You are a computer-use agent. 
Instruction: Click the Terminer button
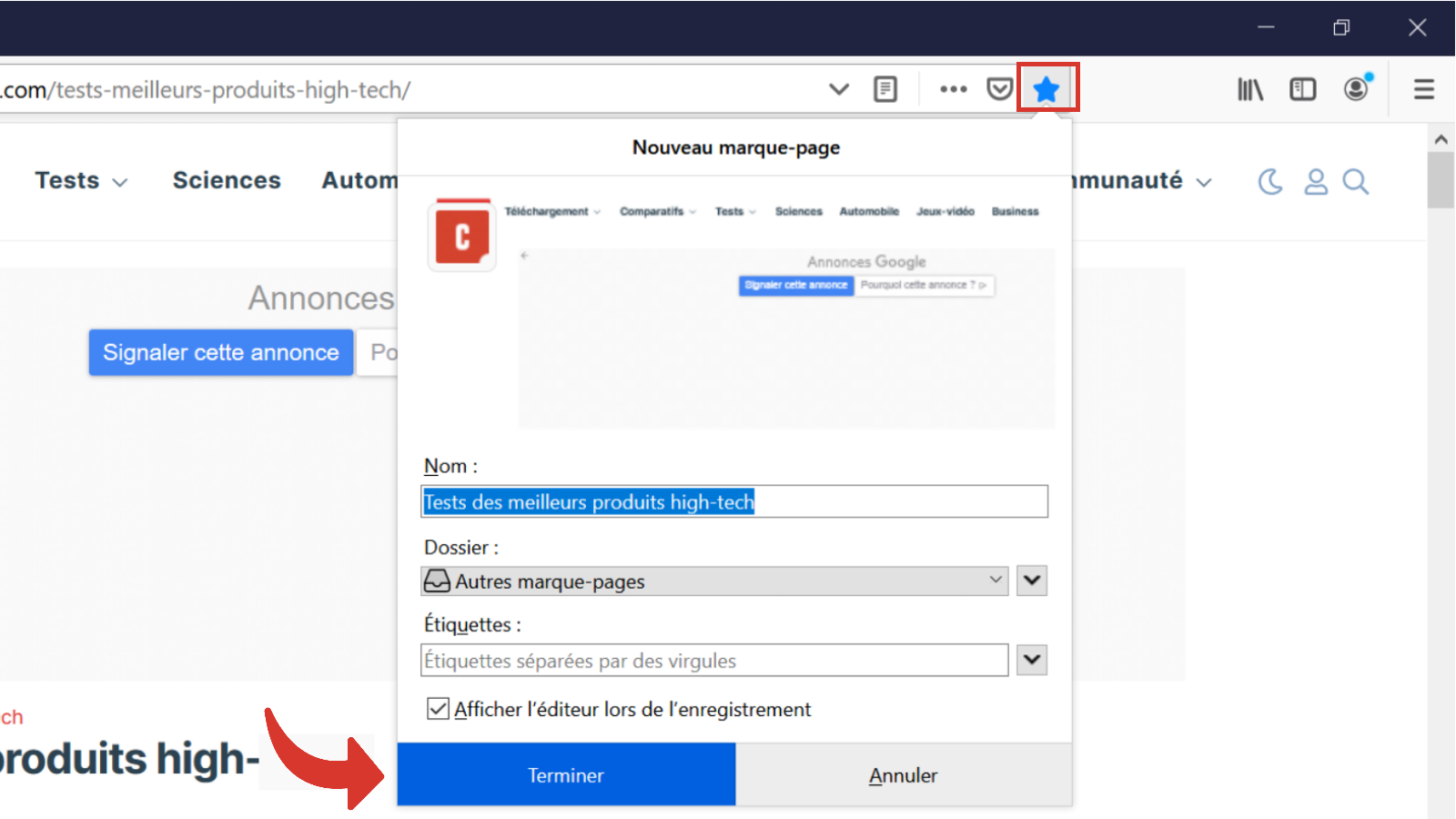pyautogui.click(x=566, y=774)
